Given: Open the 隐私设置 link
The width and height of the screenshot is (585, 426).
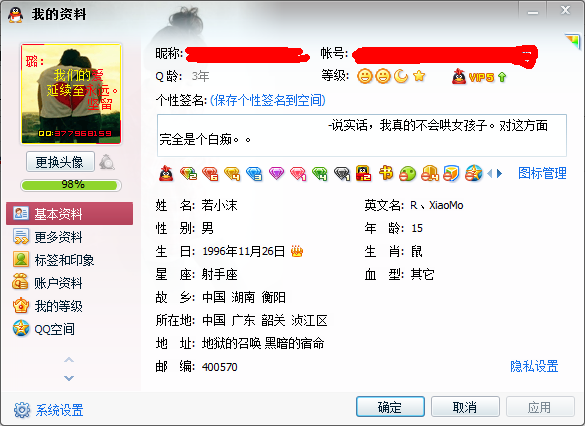Looking at the screenshot, I should 534,366.
